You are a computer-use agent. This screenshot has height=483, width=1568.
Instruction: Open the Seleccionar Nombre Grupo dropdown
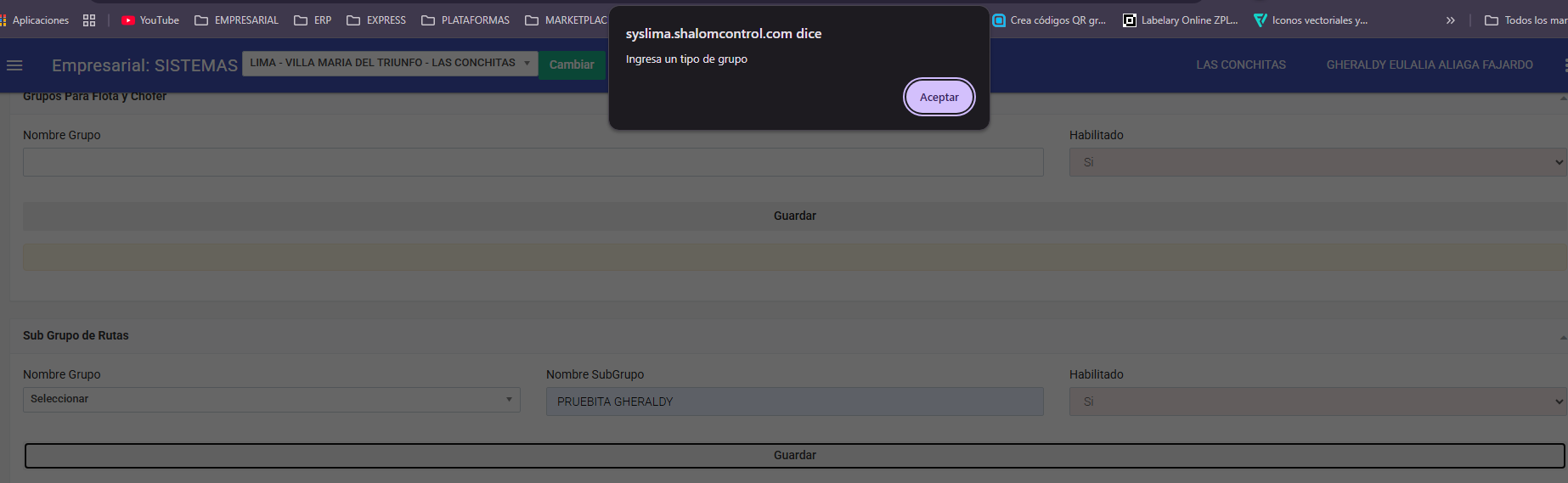271,399
